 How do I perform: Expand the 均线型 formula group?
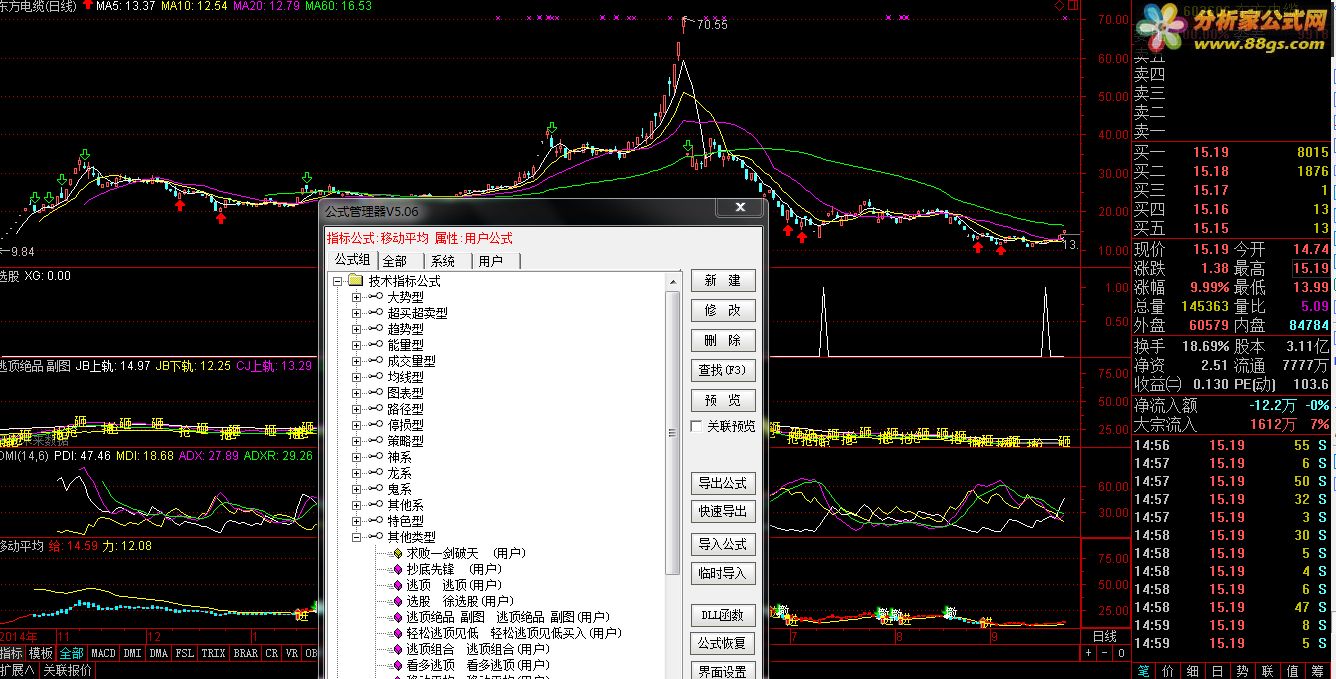[356, 377]
